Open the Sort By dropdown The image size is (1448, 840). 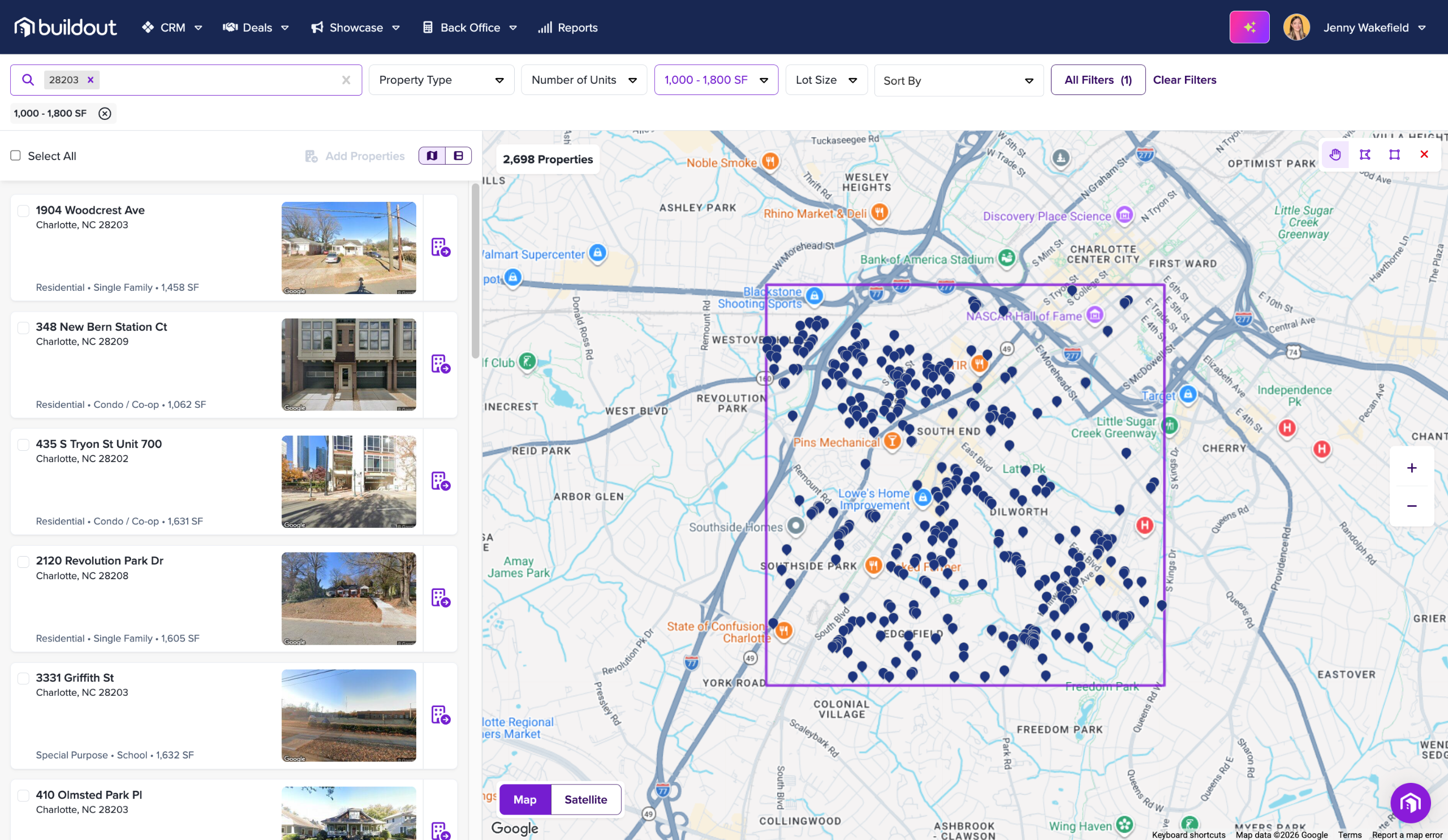tap(958, 80)
